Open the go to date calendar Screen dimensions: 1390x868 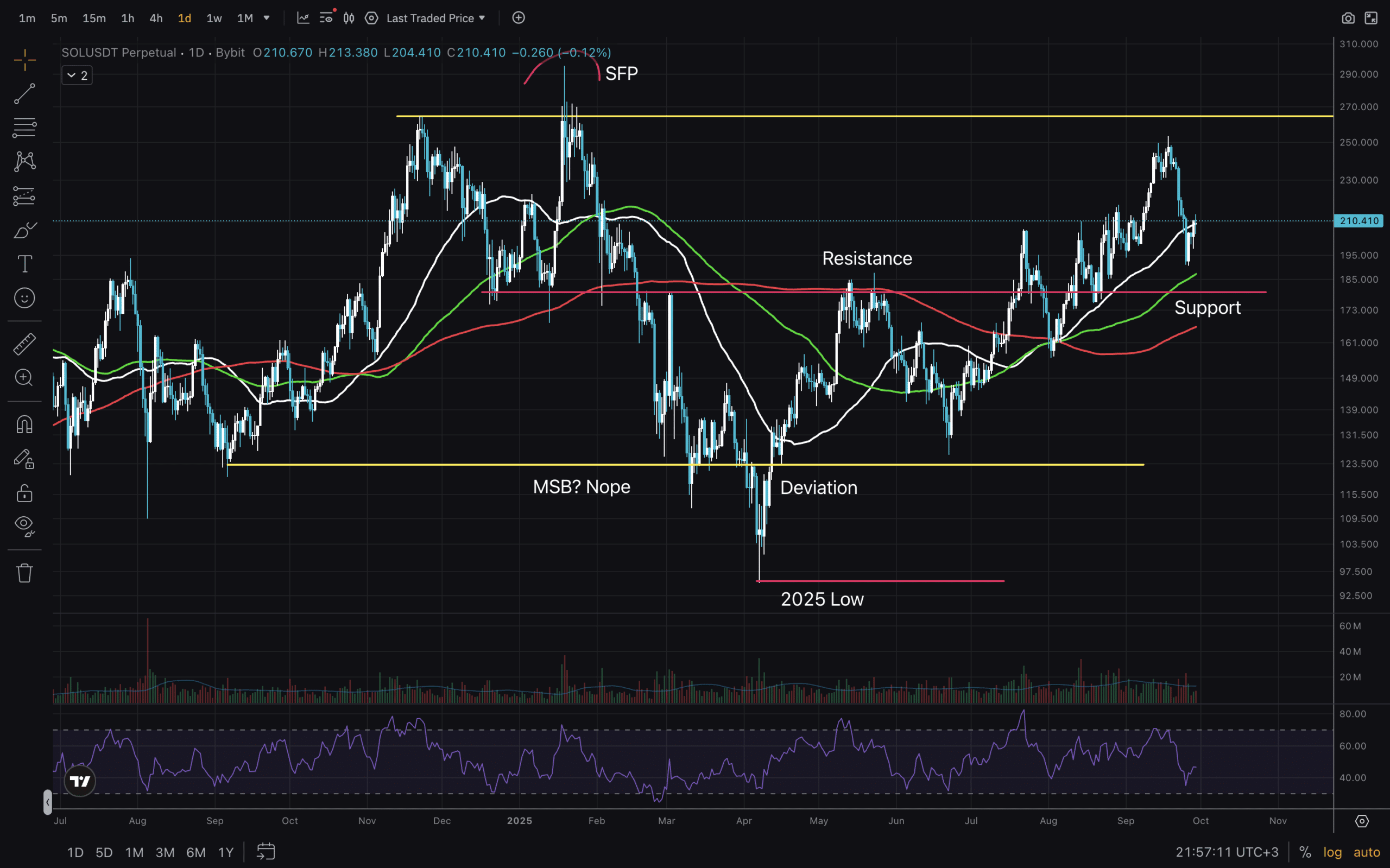click(x=266, y=851)
